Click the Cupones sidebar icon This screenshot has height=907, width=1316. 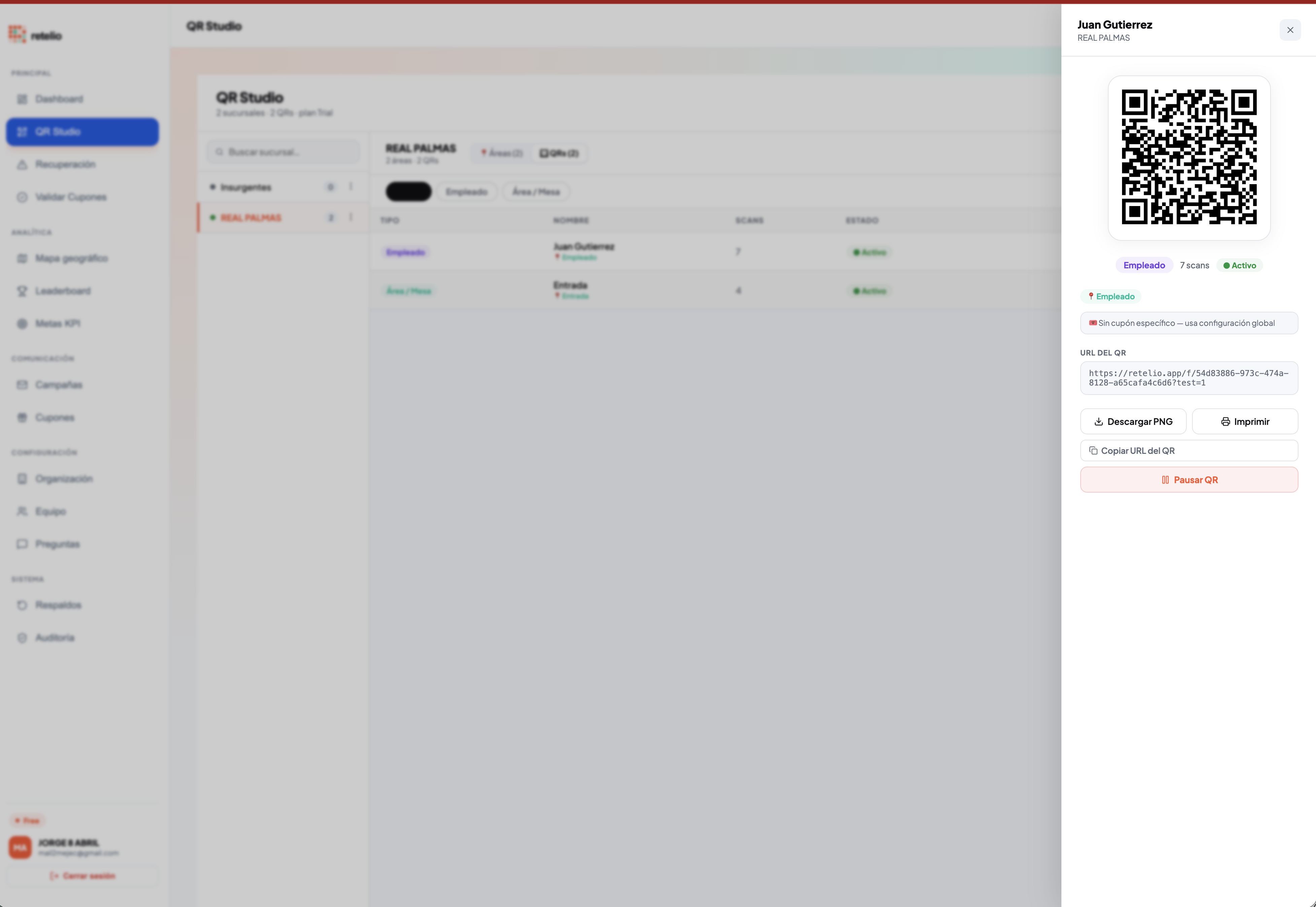[22, 418]
